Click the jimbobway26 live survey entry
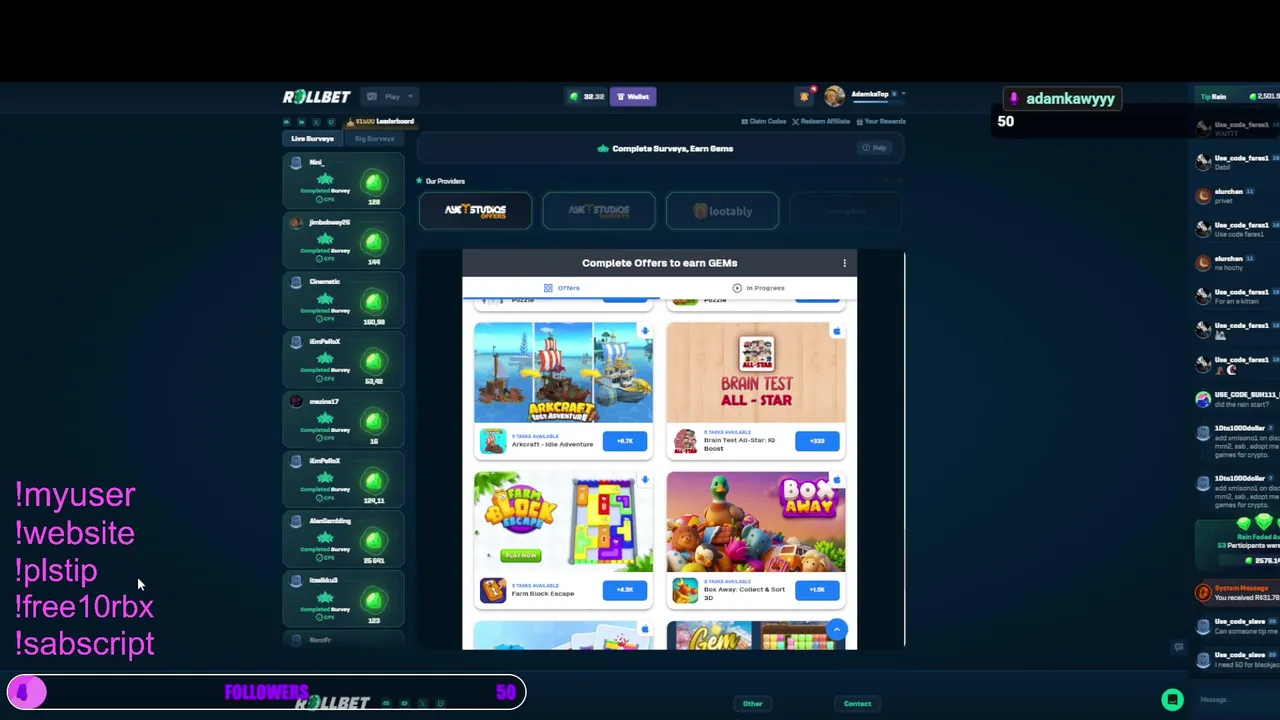 pos(343,241)
